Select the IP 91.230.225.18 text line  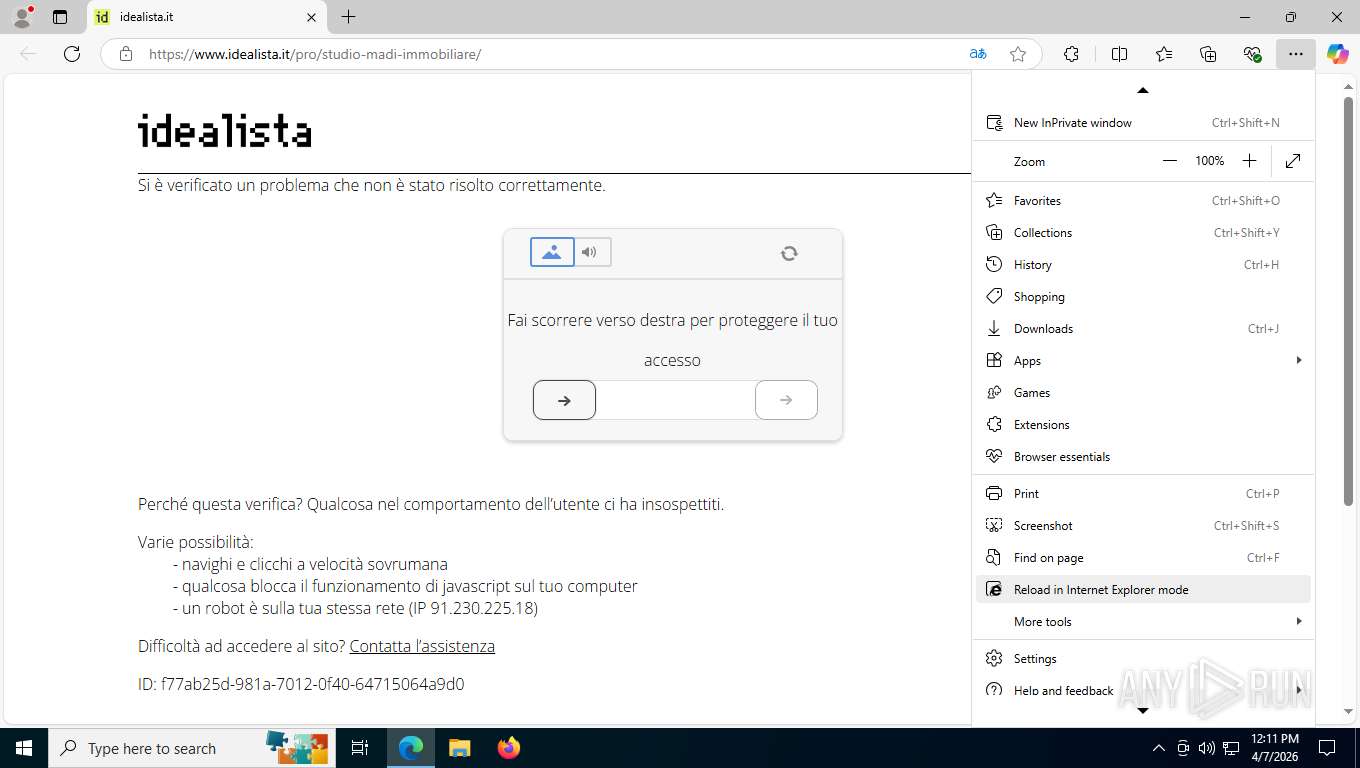pos(355,608)
